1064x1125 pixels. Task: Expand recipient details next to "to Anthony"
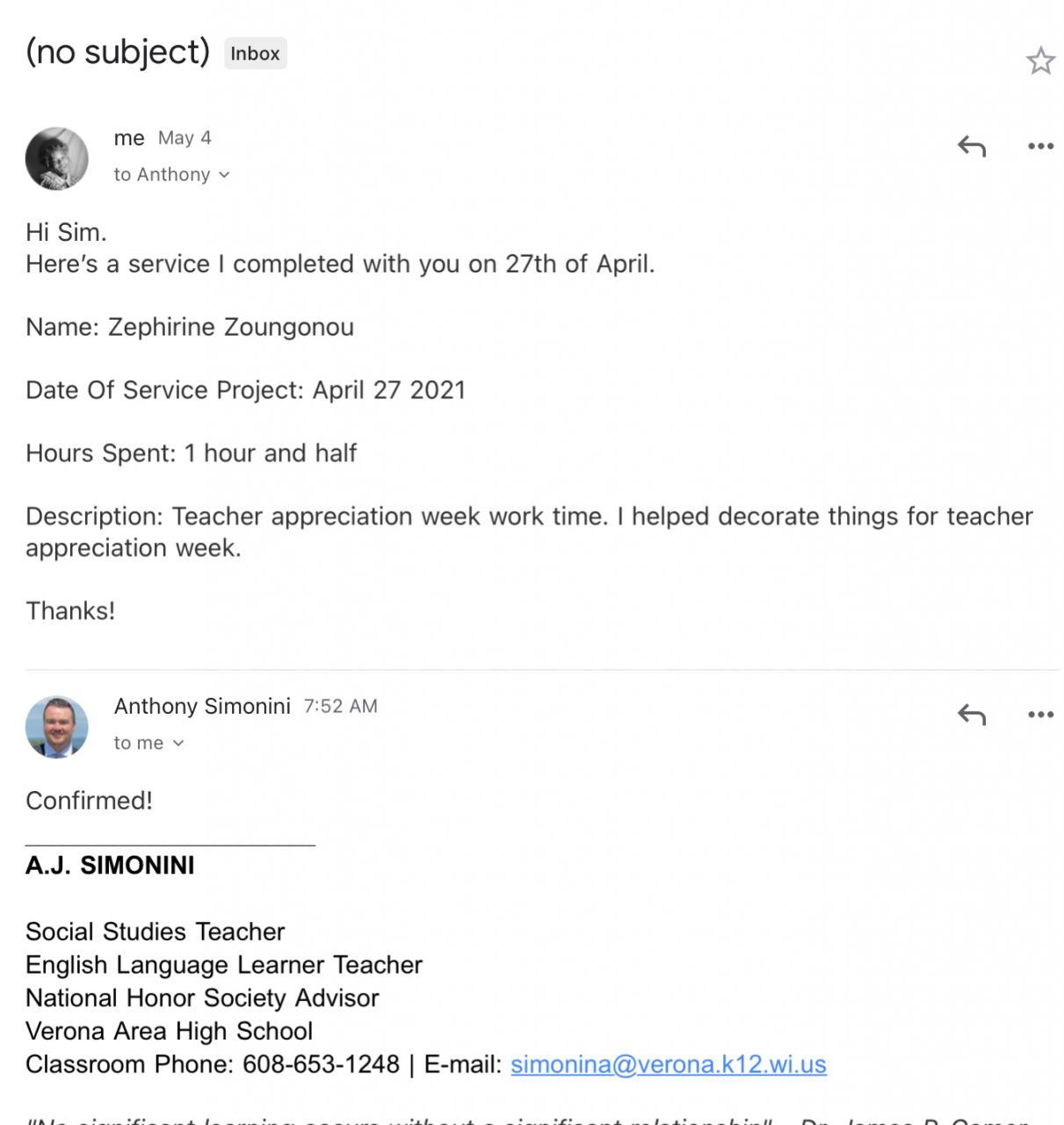(224, 175)
